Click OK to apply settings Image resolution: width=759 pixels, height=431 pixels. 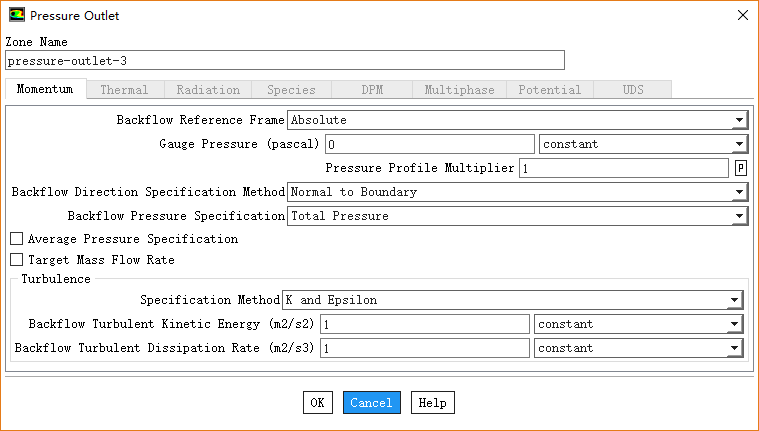coord(317,403)
